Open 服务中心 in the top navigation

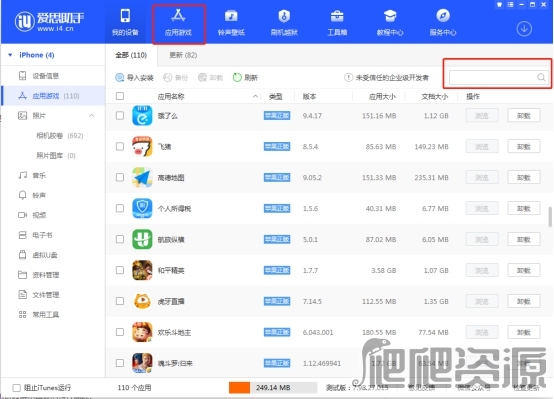click(443, 23)
